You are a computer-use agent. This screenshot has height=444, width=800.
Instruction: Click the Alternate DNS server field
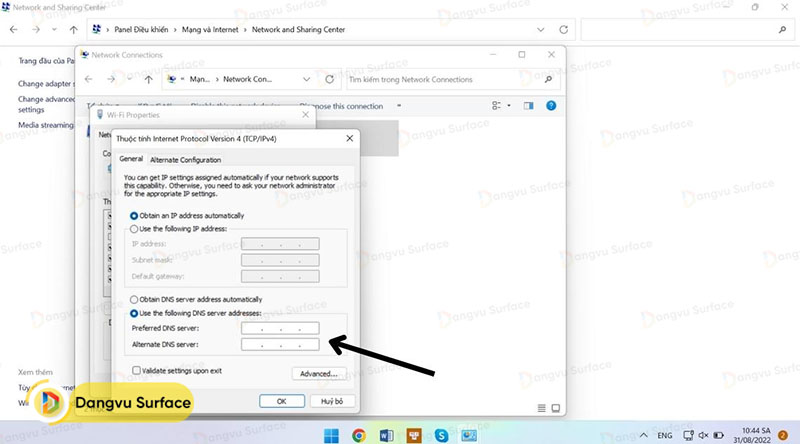280,344
